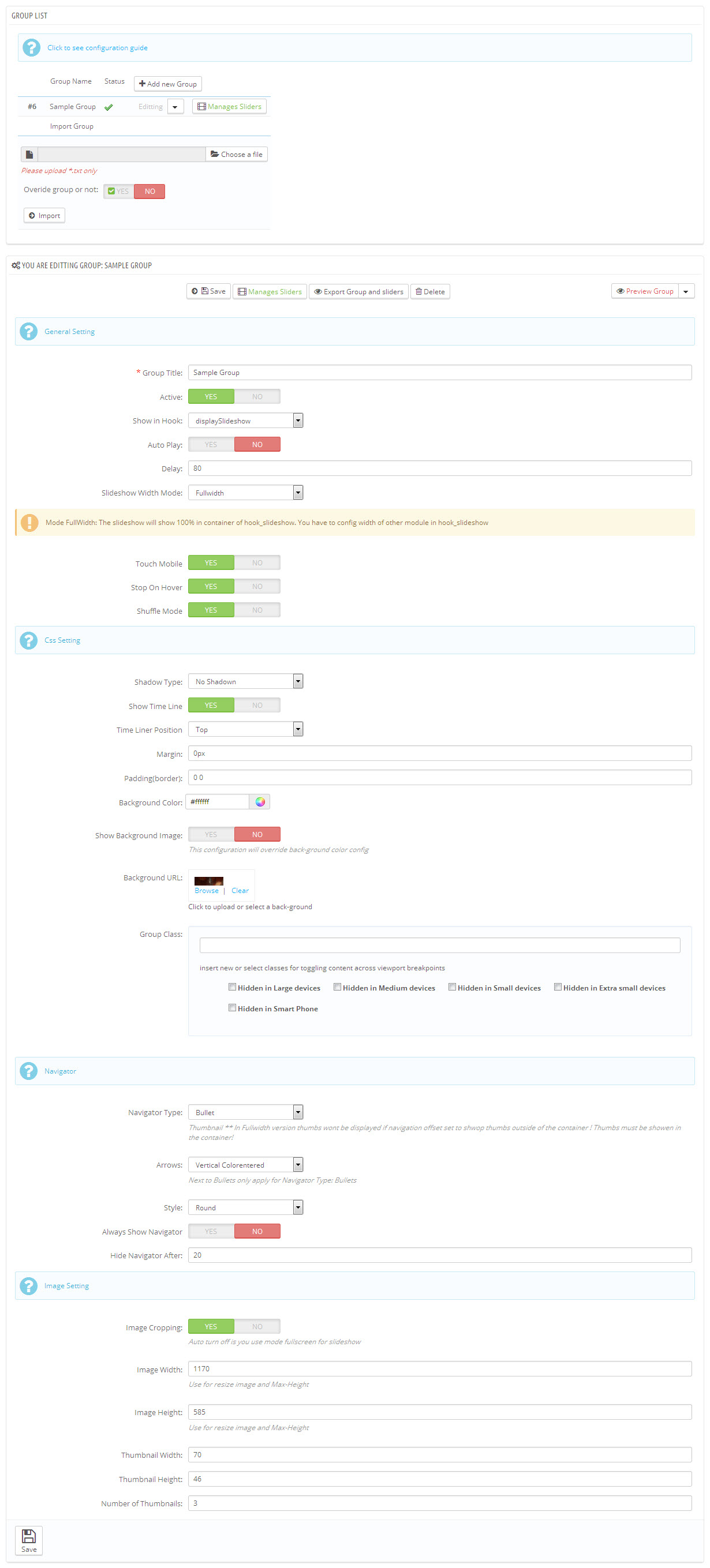Click the General Setting heading link

[69, 332]
